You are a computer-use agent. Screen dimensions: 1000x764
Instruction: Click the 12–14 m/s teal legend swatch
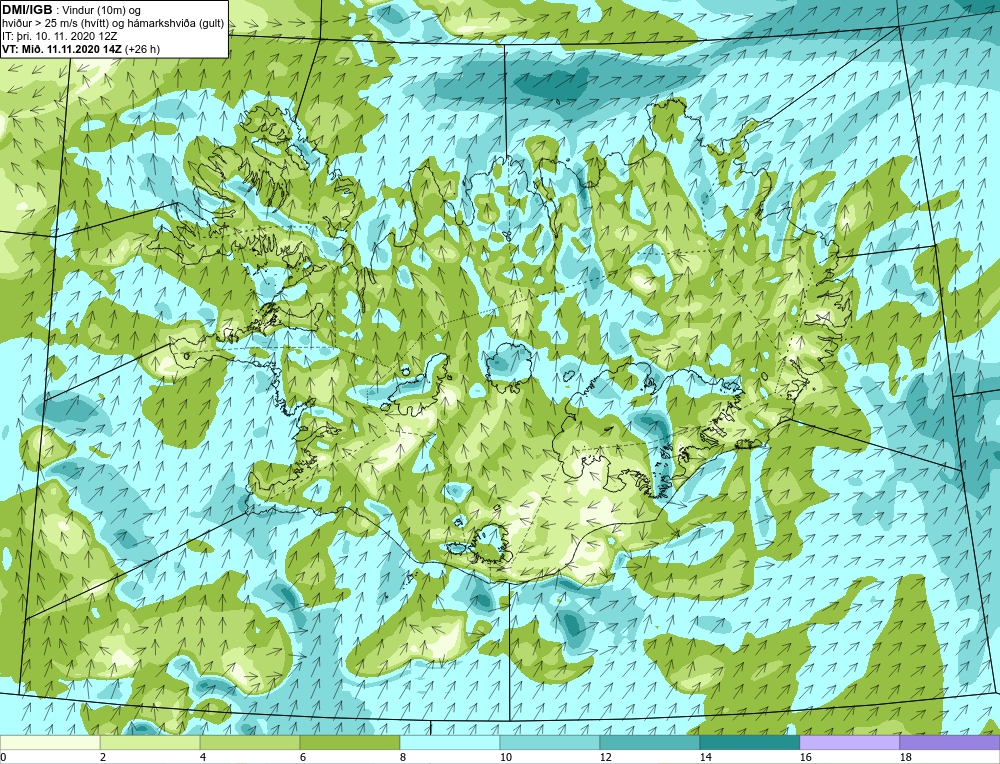[x=650, y=743]
